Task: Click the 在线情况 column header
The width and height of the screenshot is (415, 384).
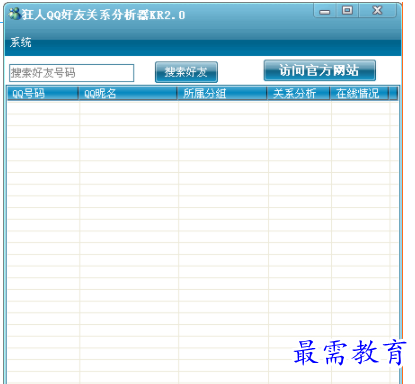Action: [360, 93]
